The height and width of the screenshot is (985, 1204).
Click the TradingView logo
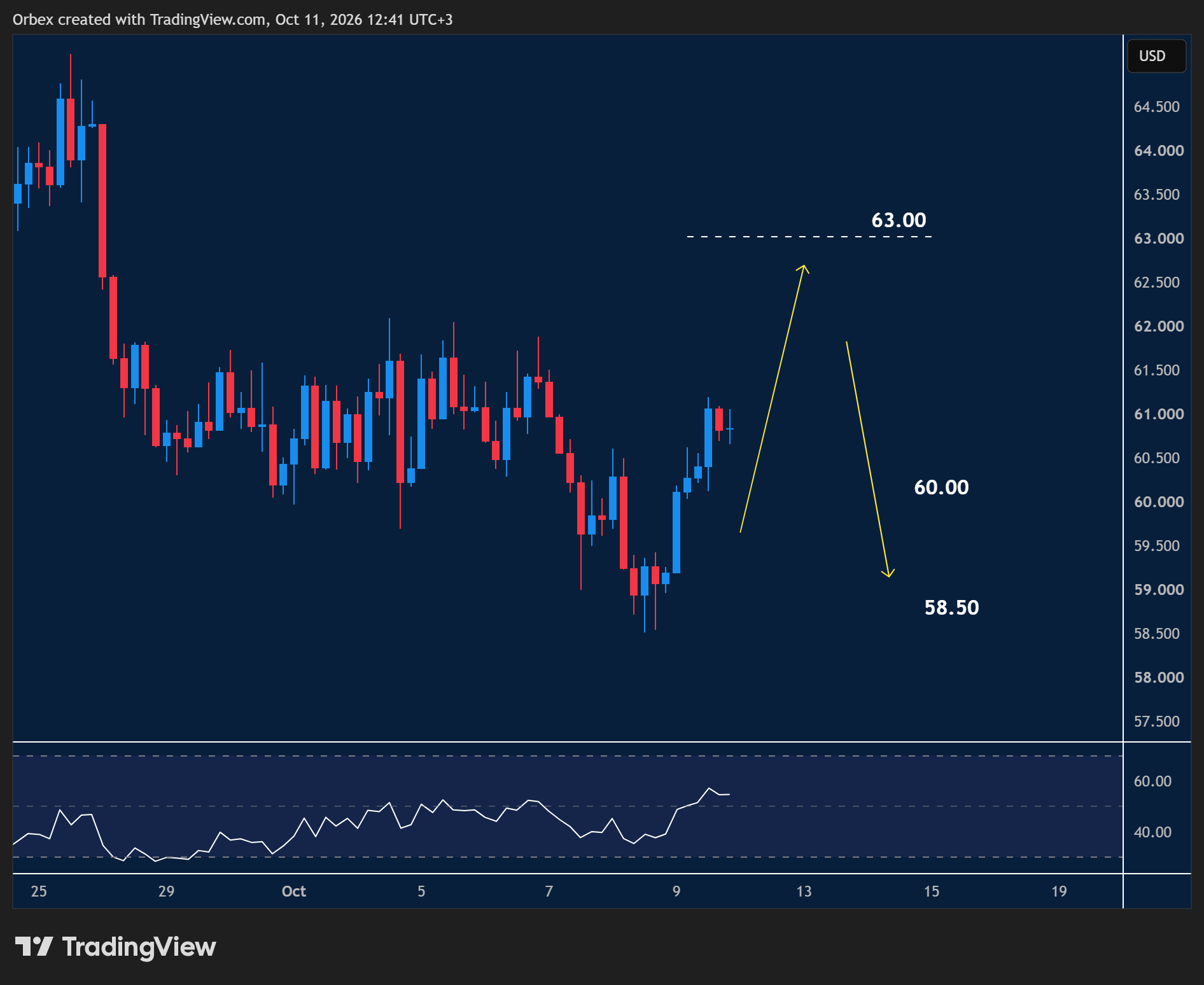(x=116, y=947)
